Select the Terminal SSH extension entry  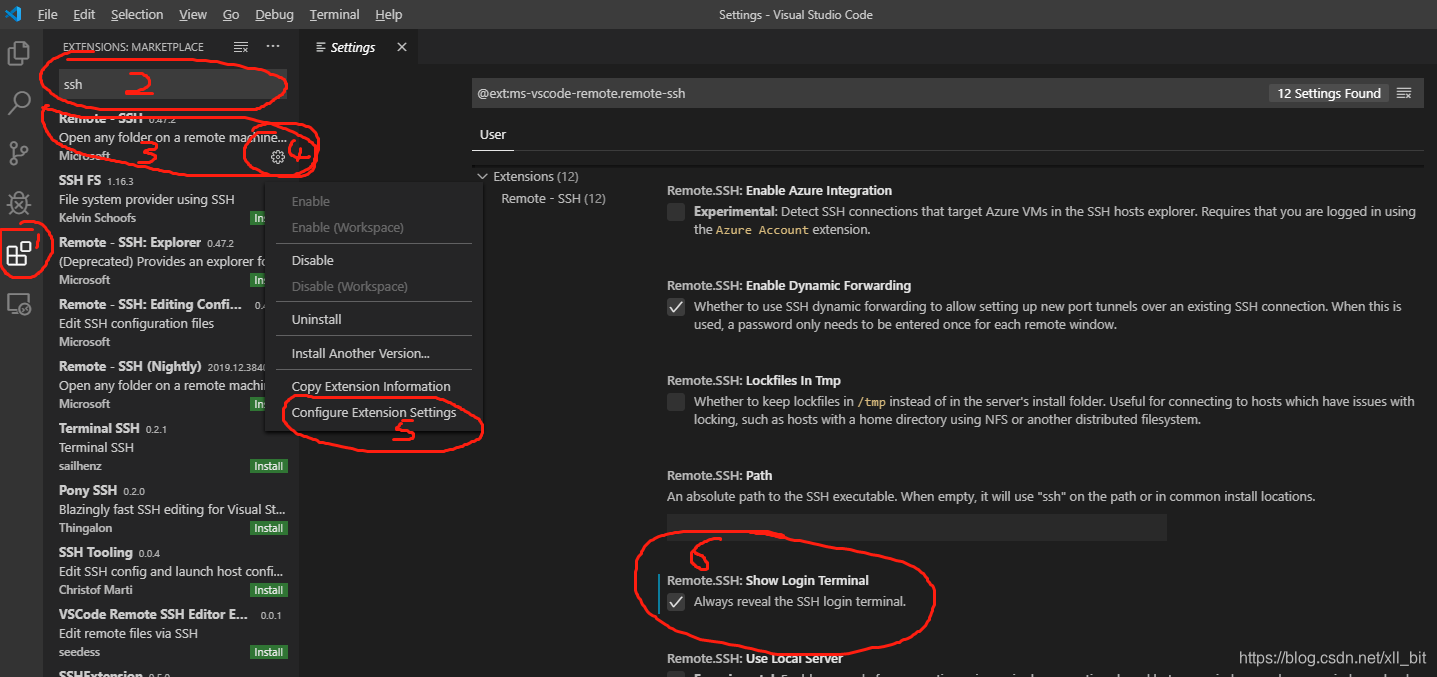(172, 447)
